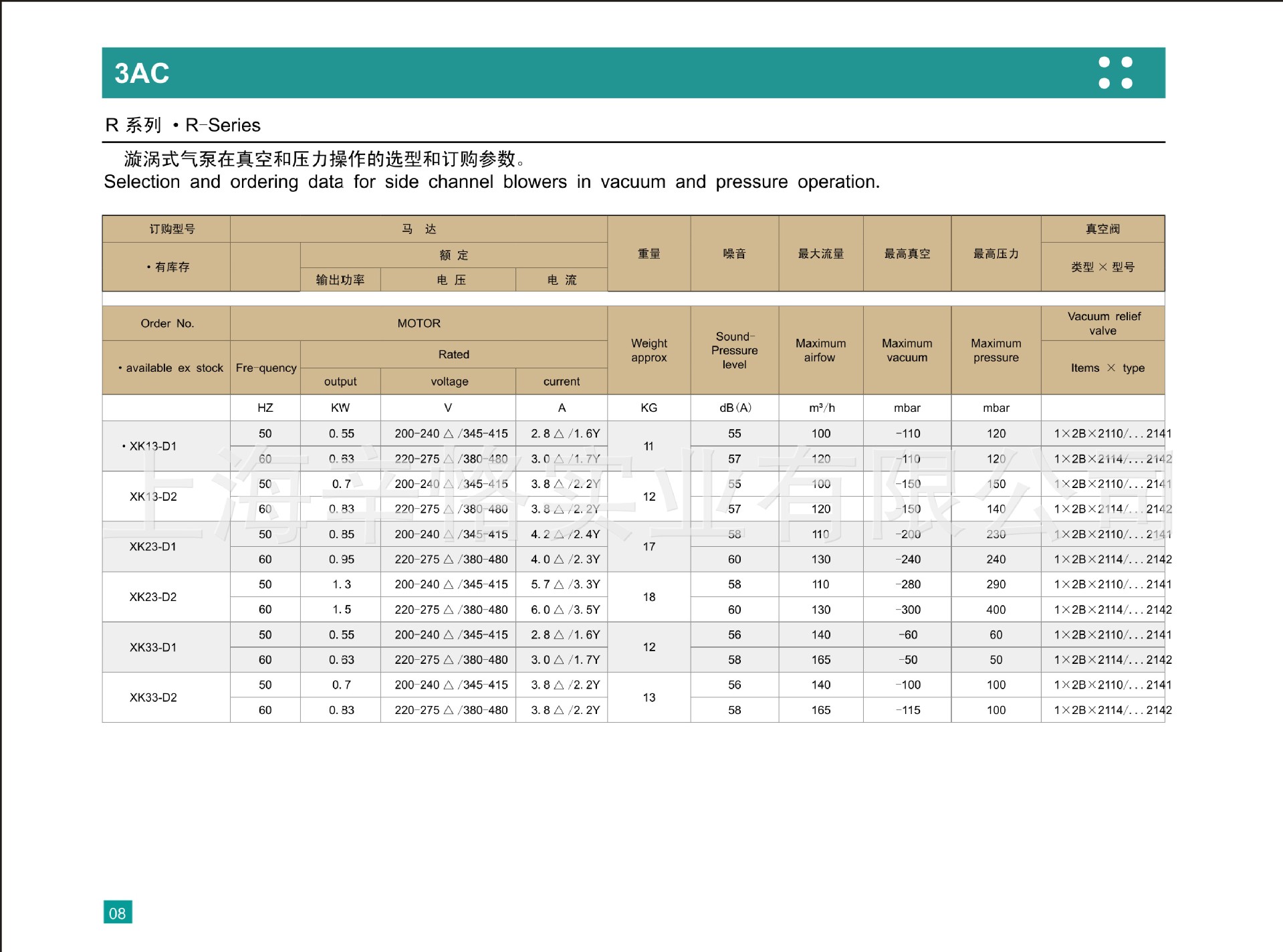This screenshot has width=1283, height=952.
Task: Click output value '1.3' in XK23-D2 row
Action: tap(342, 584)
